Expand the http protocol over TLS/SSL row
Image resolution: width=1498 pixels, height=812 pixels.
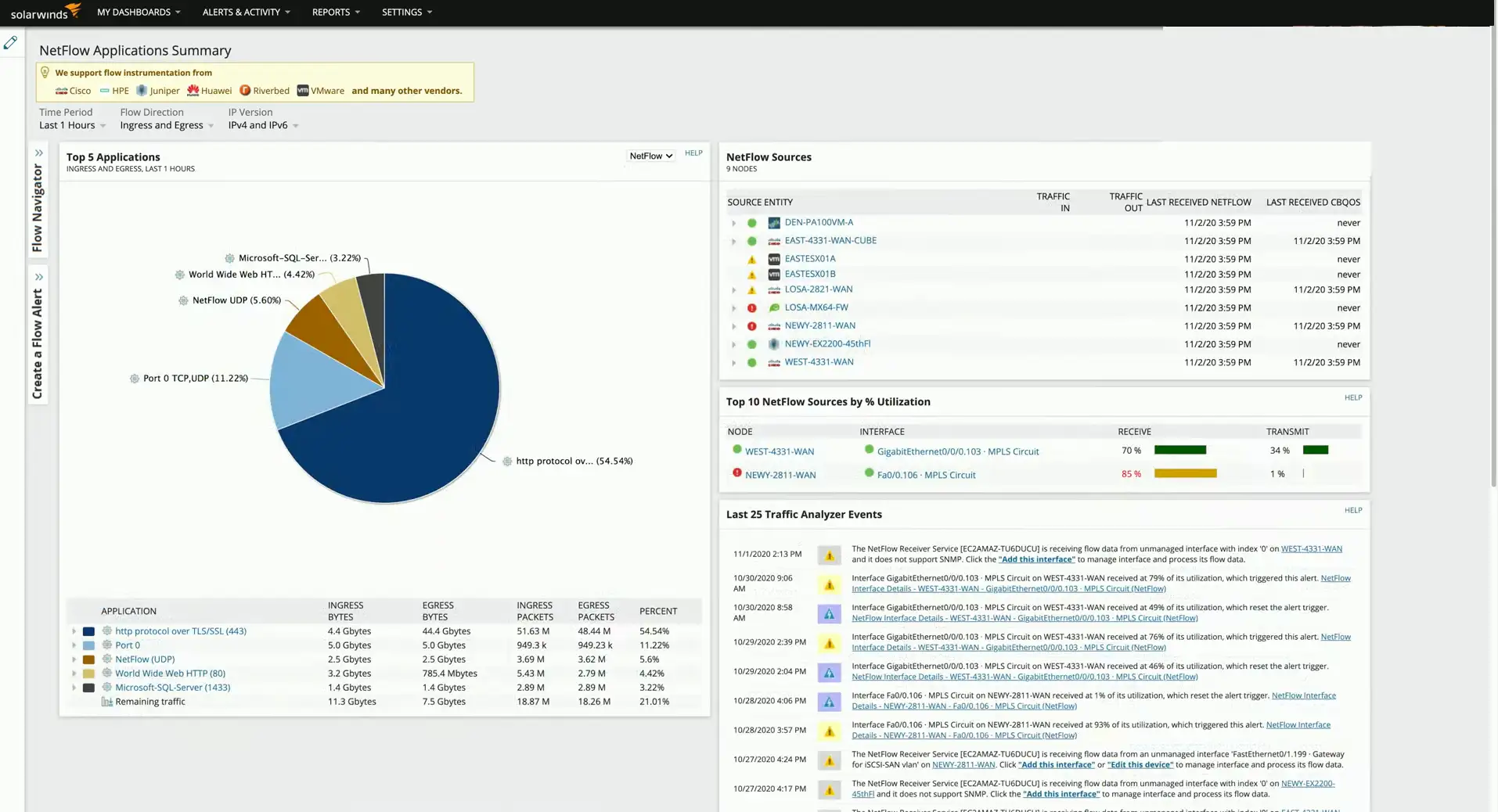click(74, 631)
